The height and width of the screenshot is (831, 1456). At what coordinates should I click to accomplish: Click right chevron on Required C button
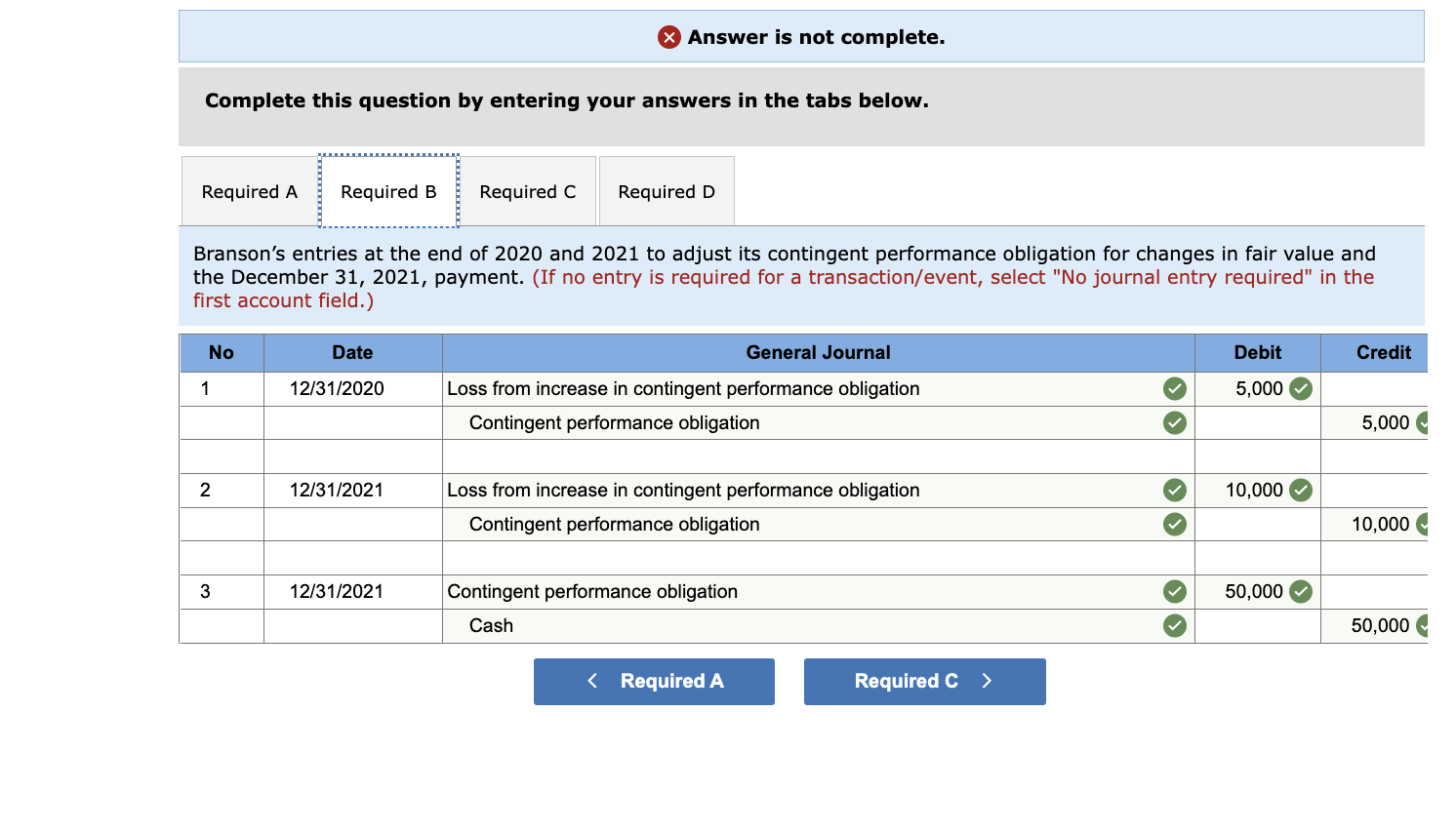coord(987,681)
